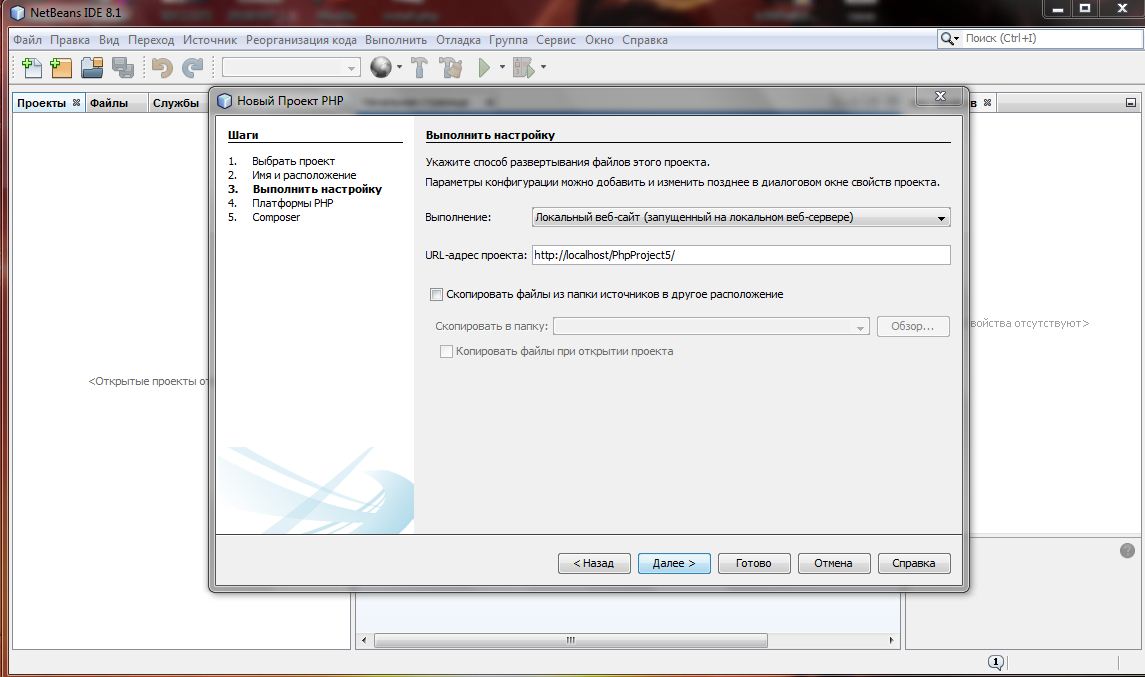Screen dimensions: 1145x677
Task: Open dropdown arrow beside Run Project icon
Action: [502, 67]
